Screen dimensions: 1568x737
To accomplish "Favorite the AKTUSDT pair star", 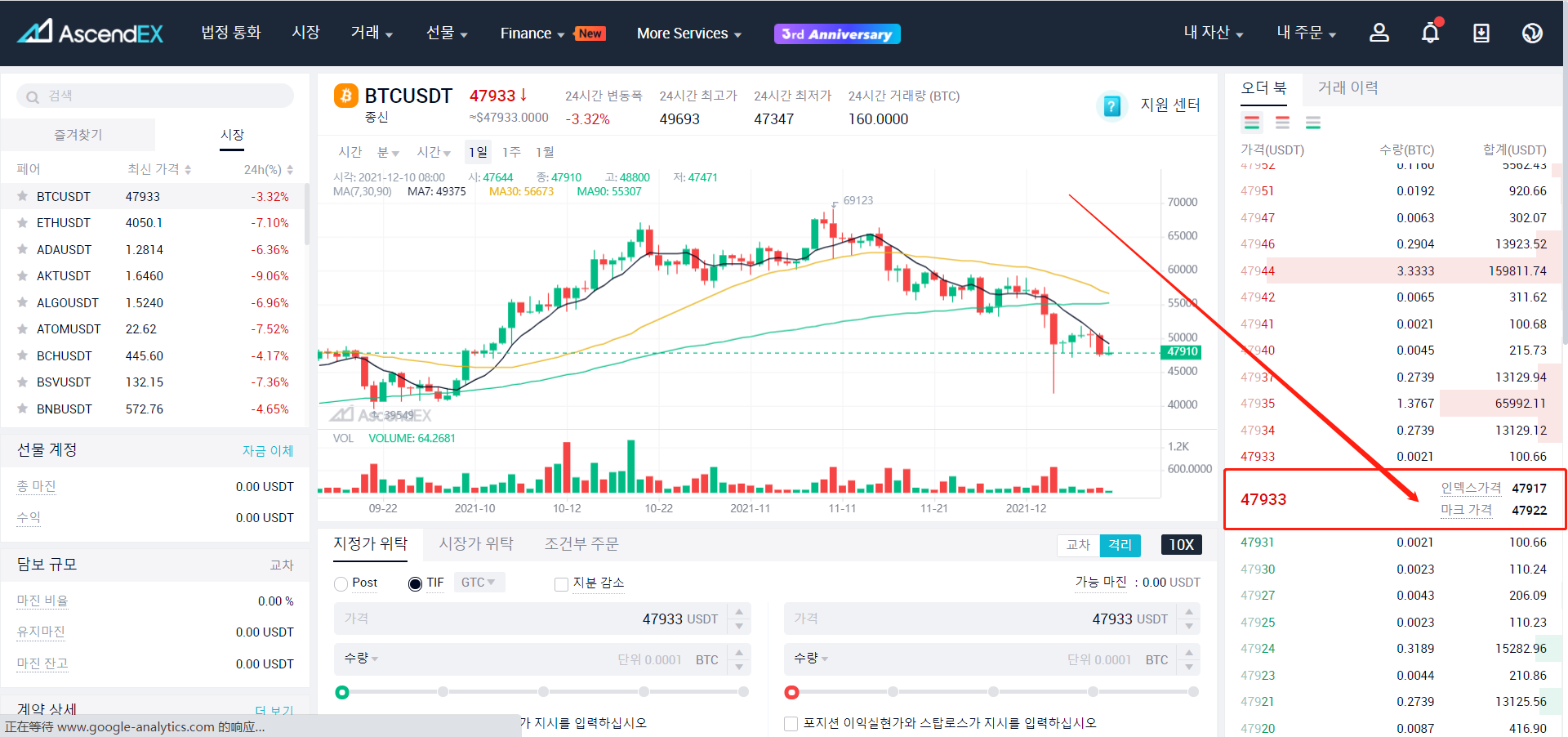I will coord(23,275).
